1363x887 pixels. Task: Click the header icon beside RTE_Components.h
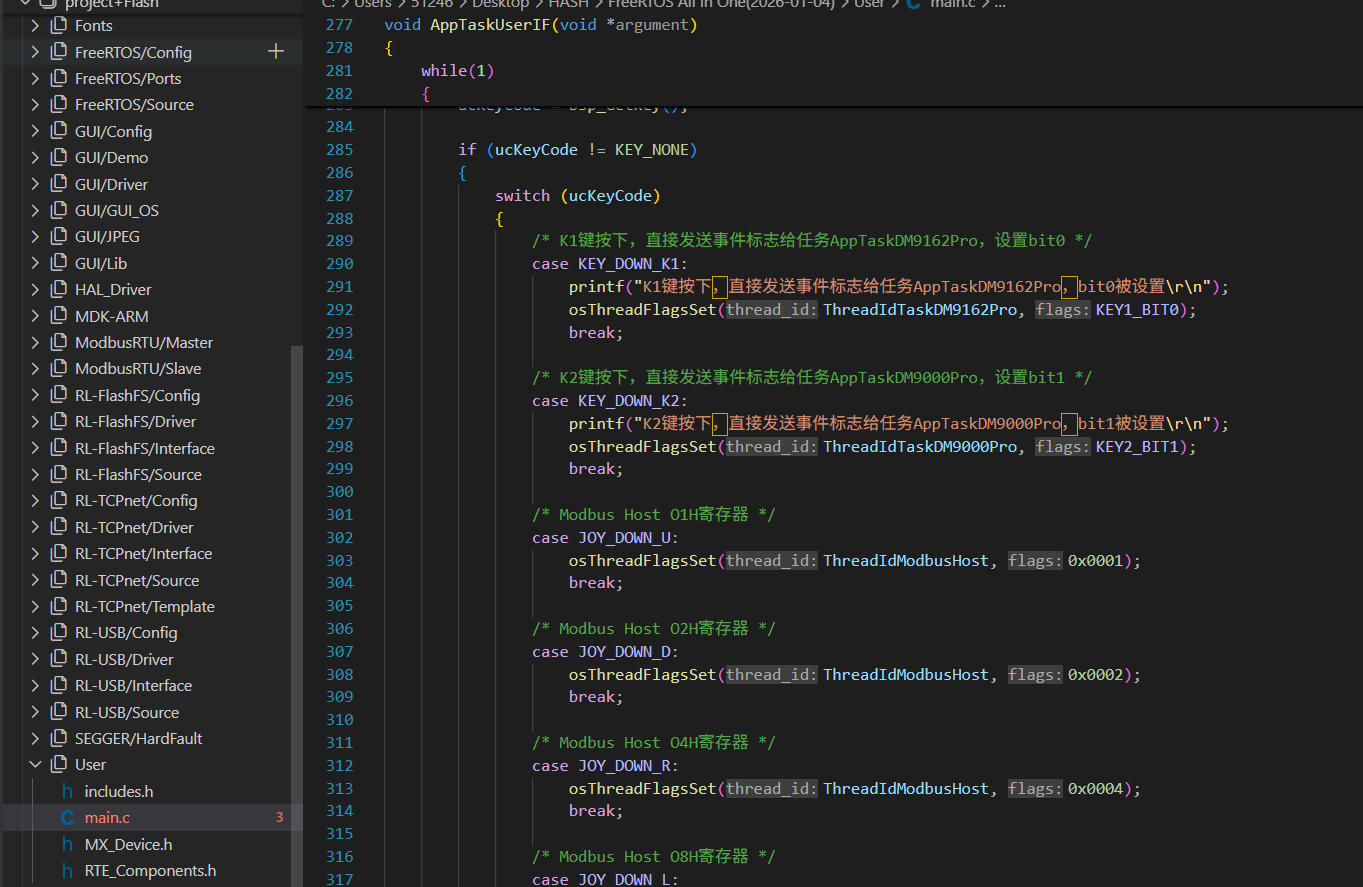pyautogui.click(x=67, y=871)
